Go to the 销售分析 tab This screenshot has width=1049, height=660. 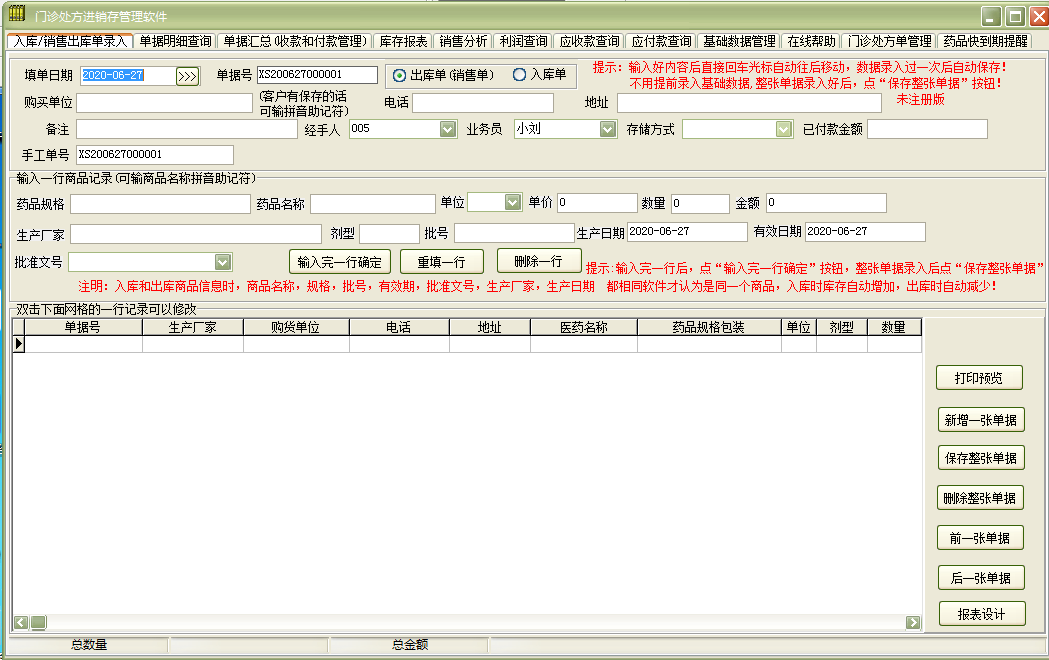click(464, 41)
